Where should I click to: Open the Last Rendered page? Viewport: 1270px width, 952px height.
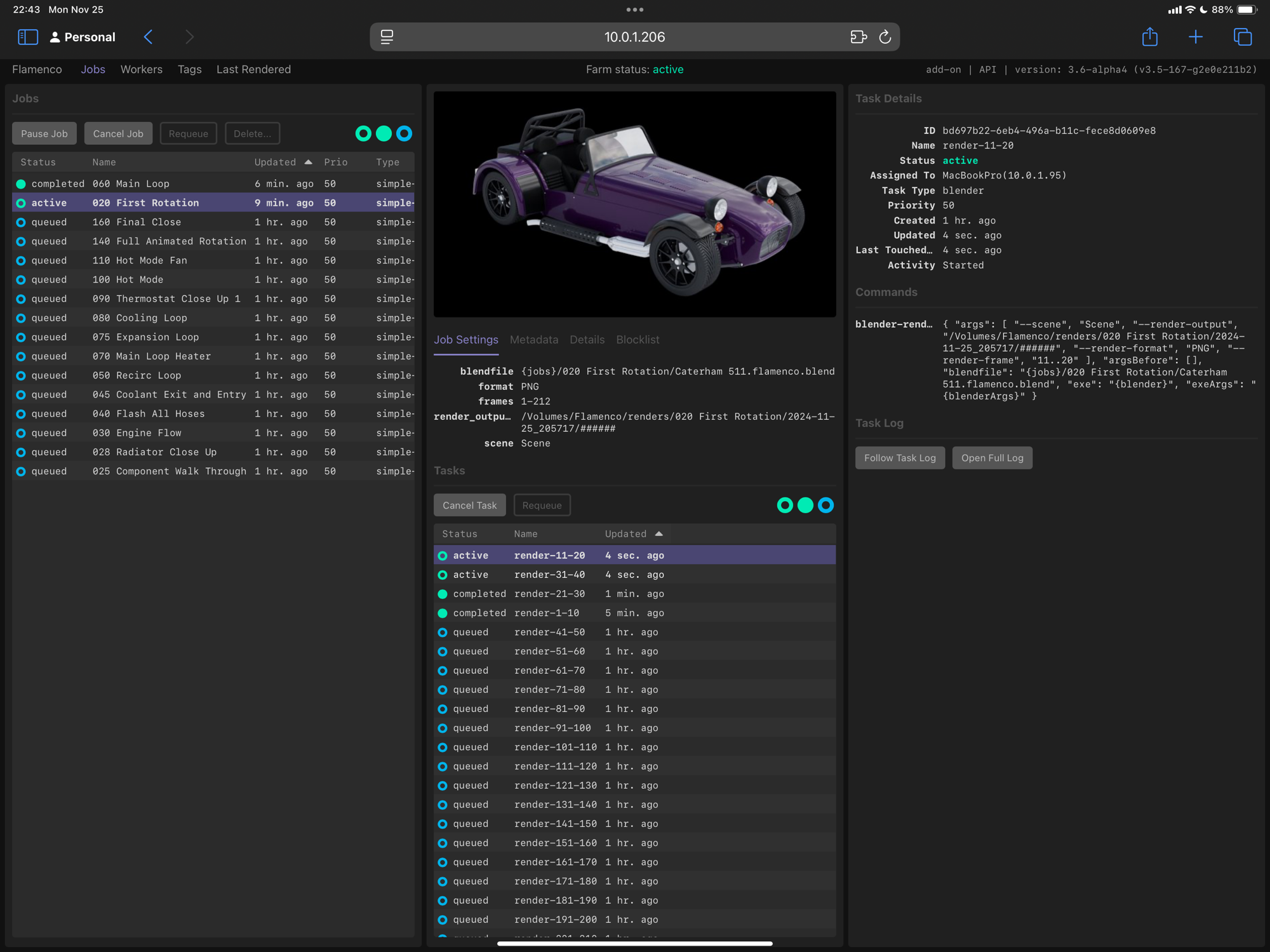[253, 69]
